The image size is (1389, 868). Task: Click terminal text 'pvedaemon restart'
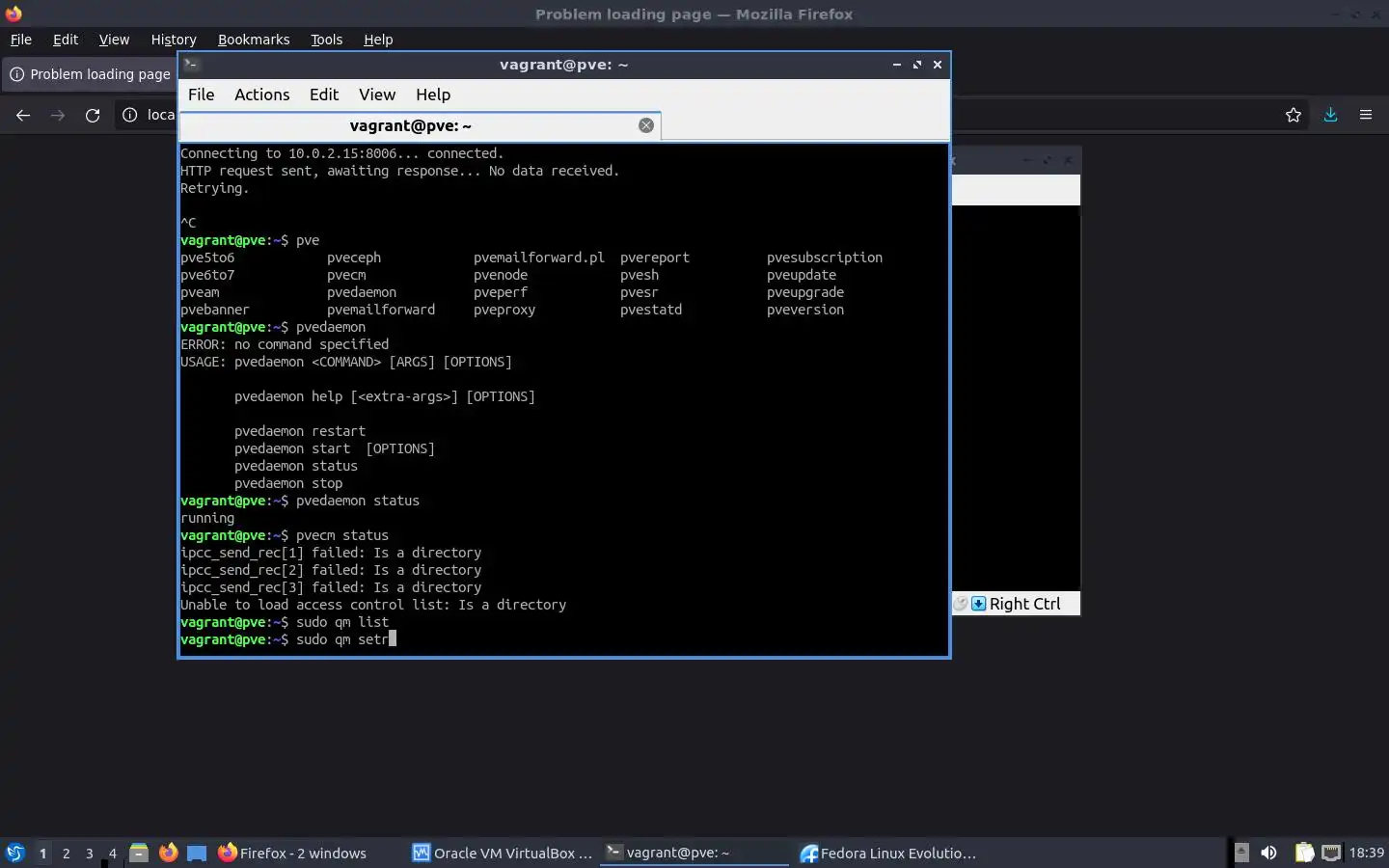300,431
